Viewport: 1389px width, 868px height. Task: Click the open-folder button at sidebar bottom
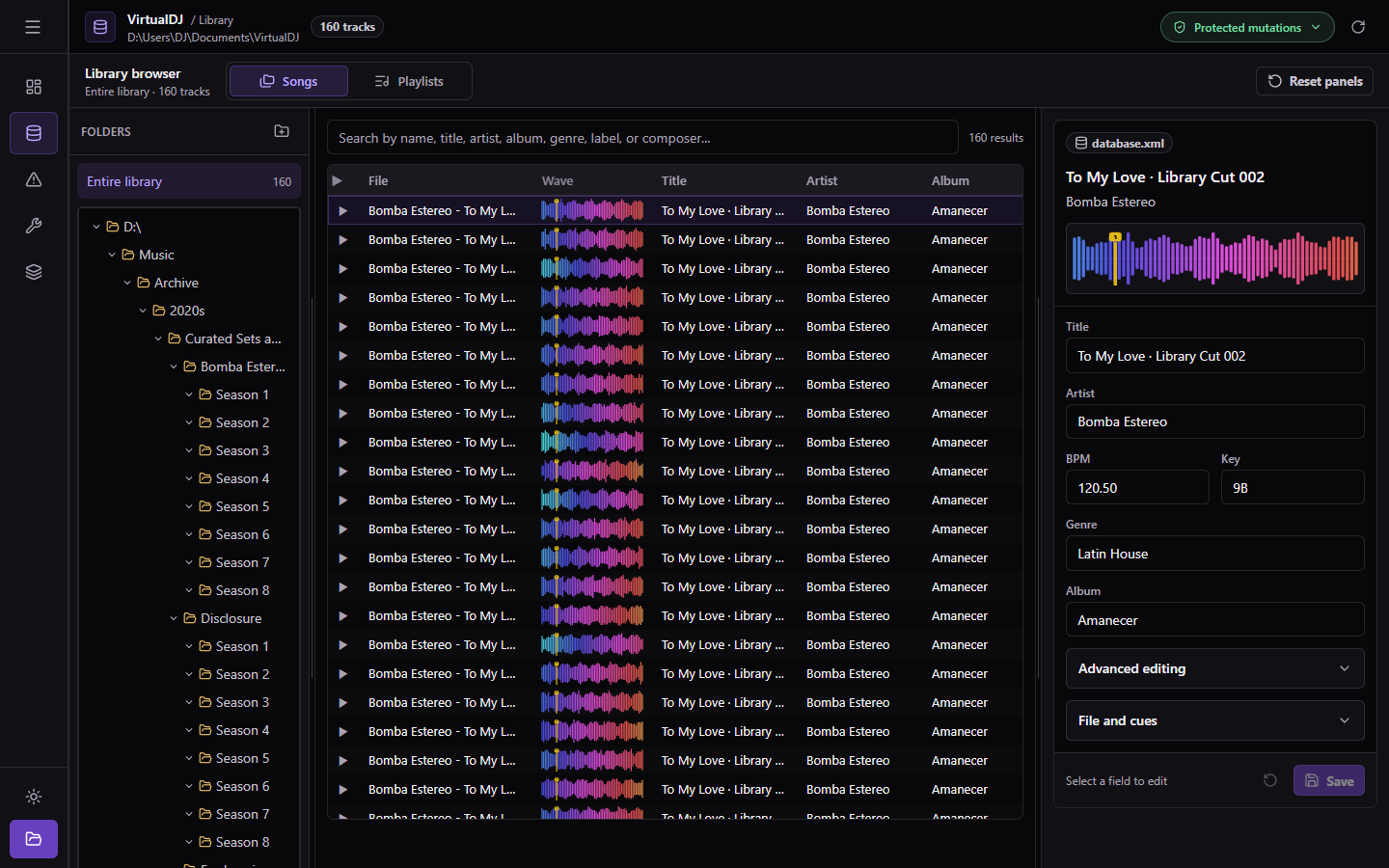coord(34,839)
